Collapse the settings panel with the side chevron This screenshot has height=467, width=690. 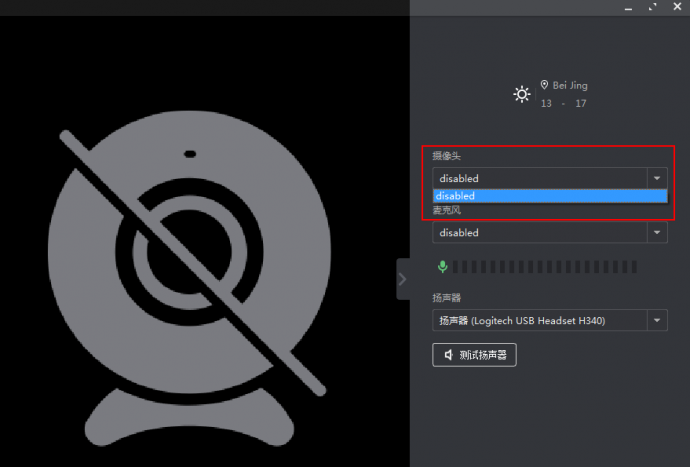point(403,279)
